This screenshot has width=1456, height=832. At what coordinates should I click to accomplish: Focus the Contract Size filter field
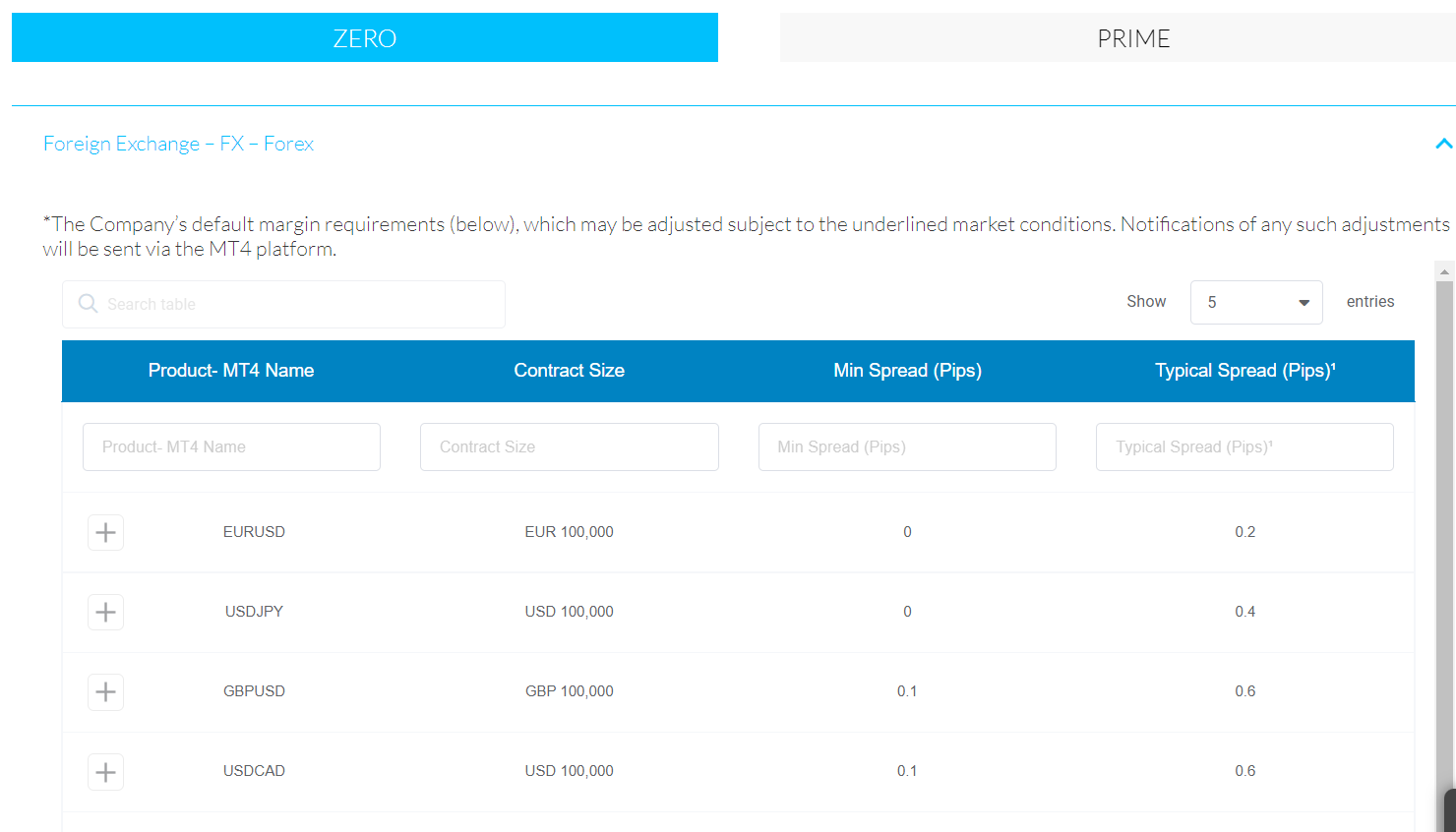(569, 446)
